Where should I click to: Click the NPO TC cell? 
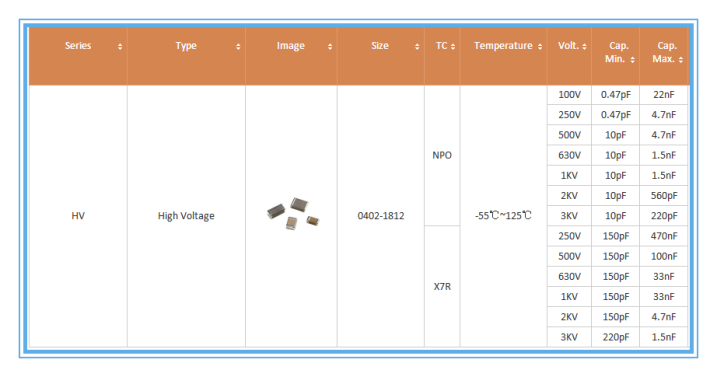442,156
